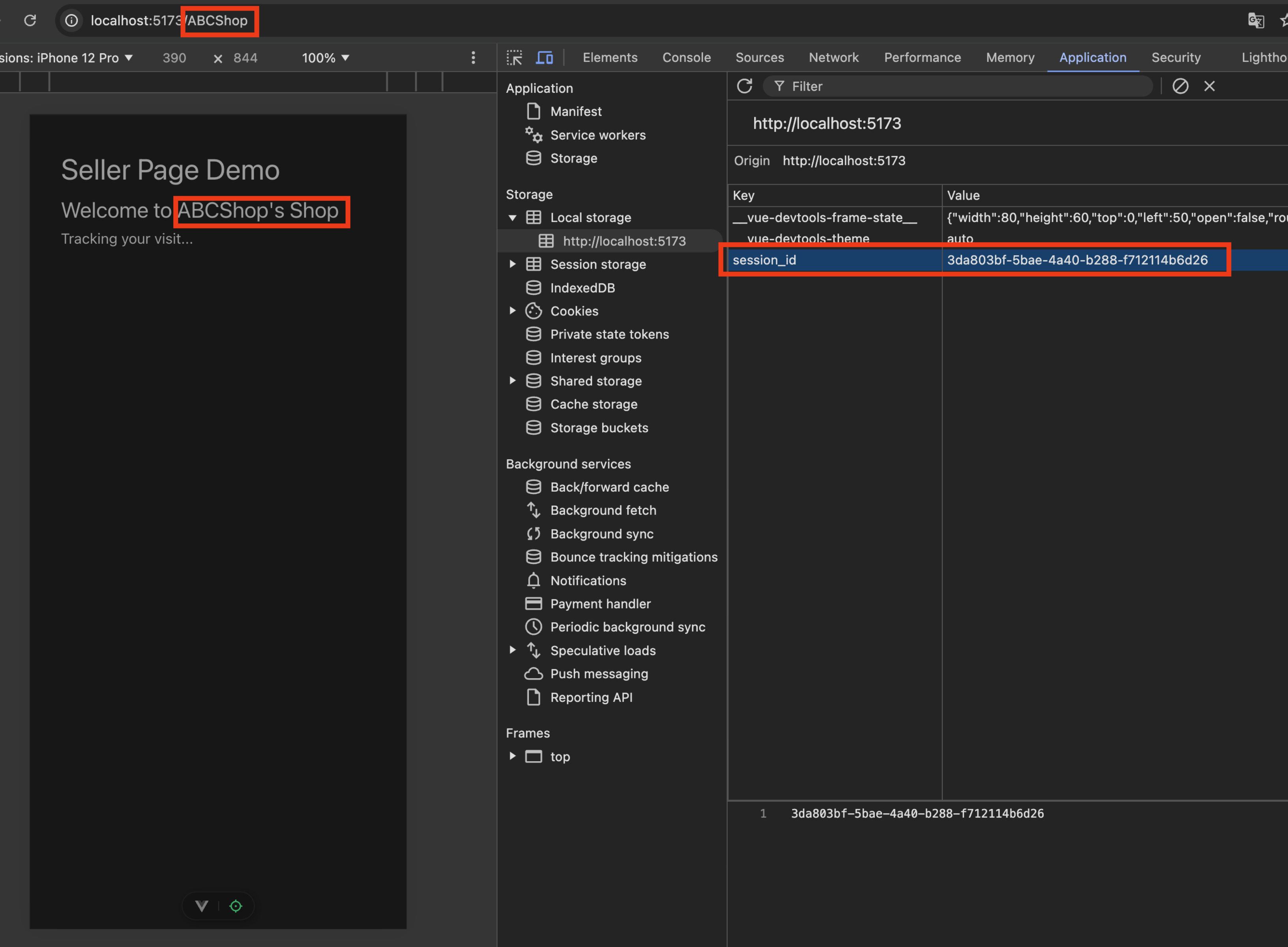Open the 100% zoom level dropdown

pyautogui.click(x=325, y=58)
